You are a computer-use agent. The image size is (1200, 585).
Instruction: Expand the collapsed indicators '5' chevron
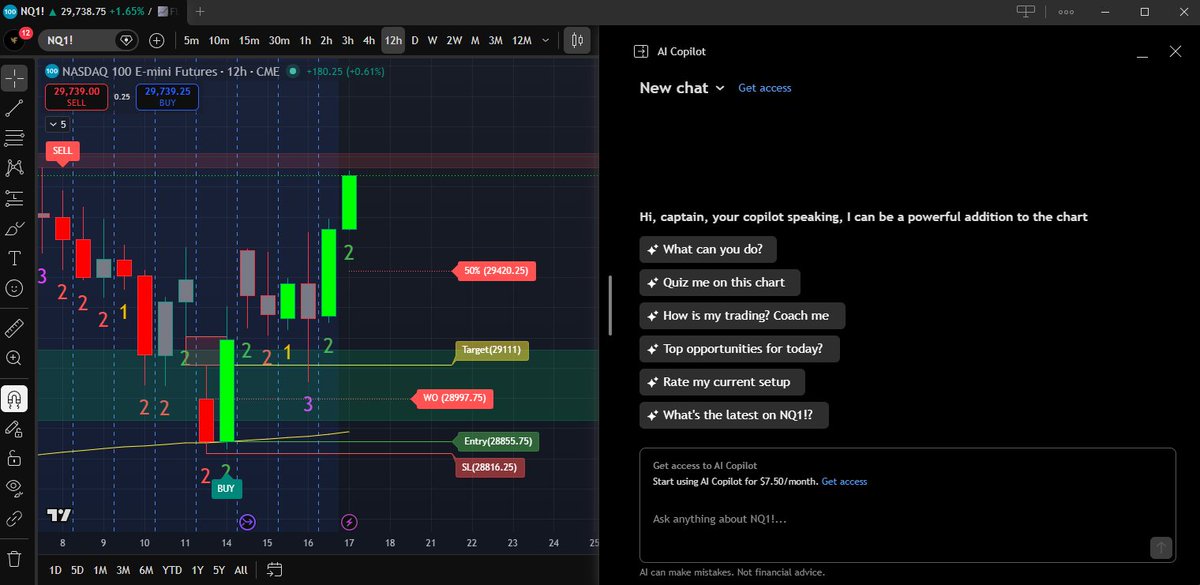point(57,125)
